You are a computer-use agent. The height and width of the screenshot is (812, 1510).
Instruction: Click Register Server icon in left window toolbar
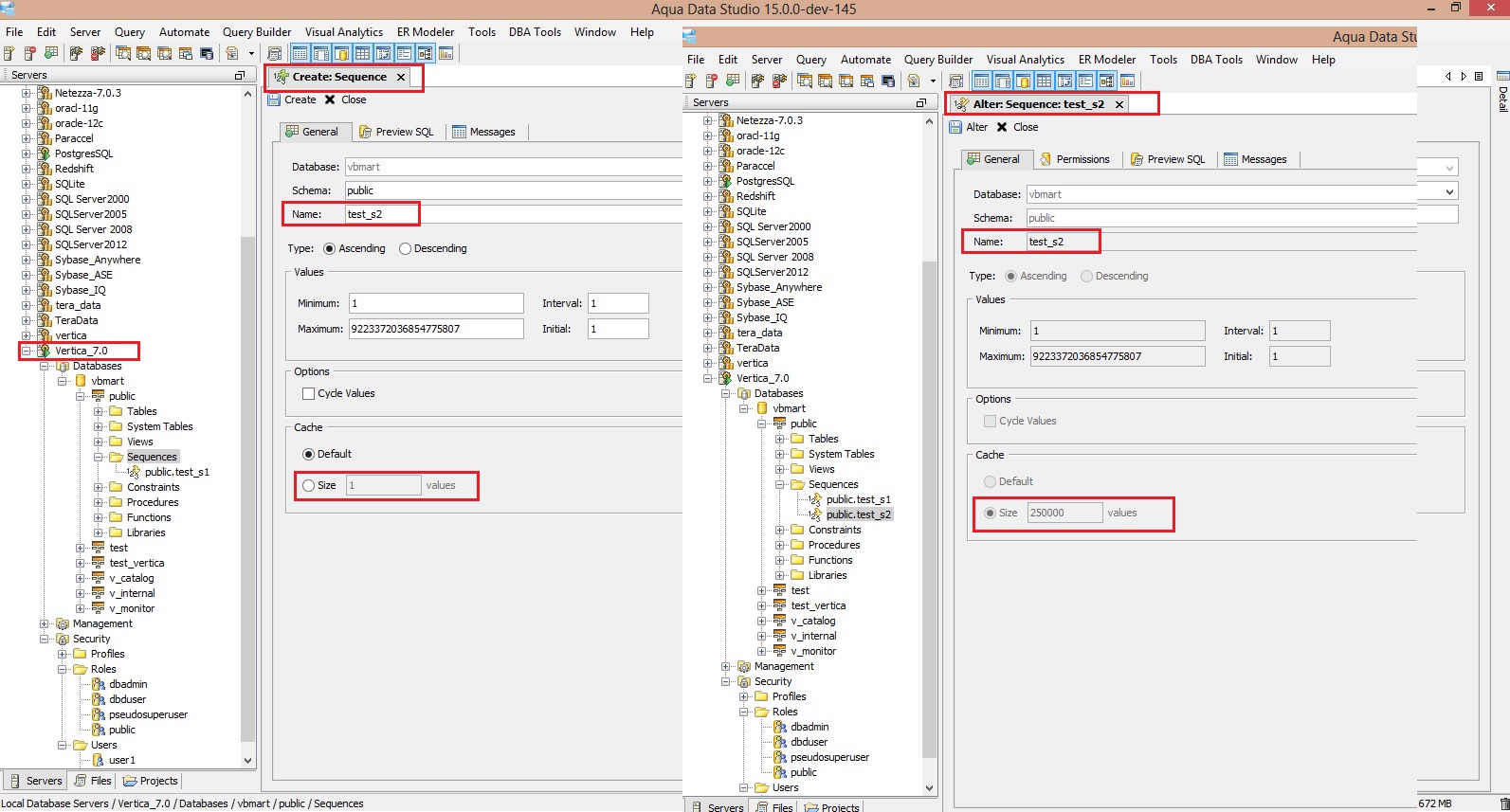point(9,54)
